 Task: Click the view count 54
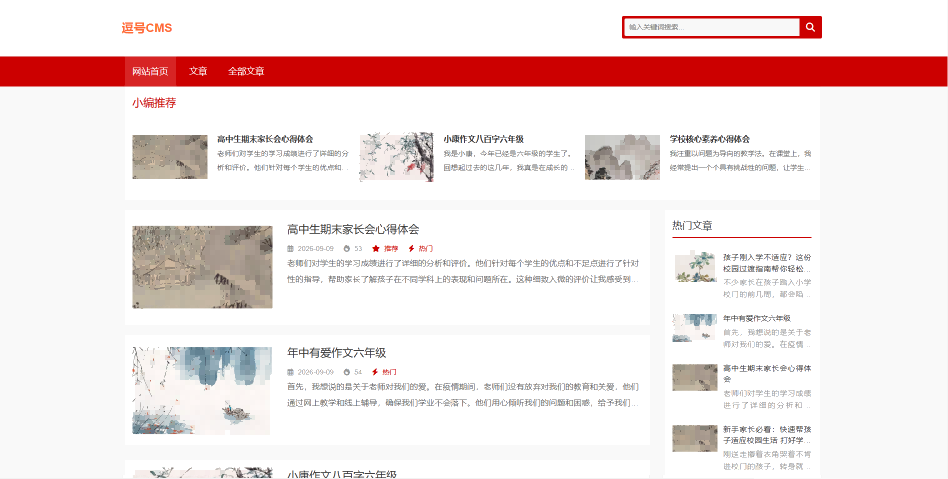[x=359, y=372]
